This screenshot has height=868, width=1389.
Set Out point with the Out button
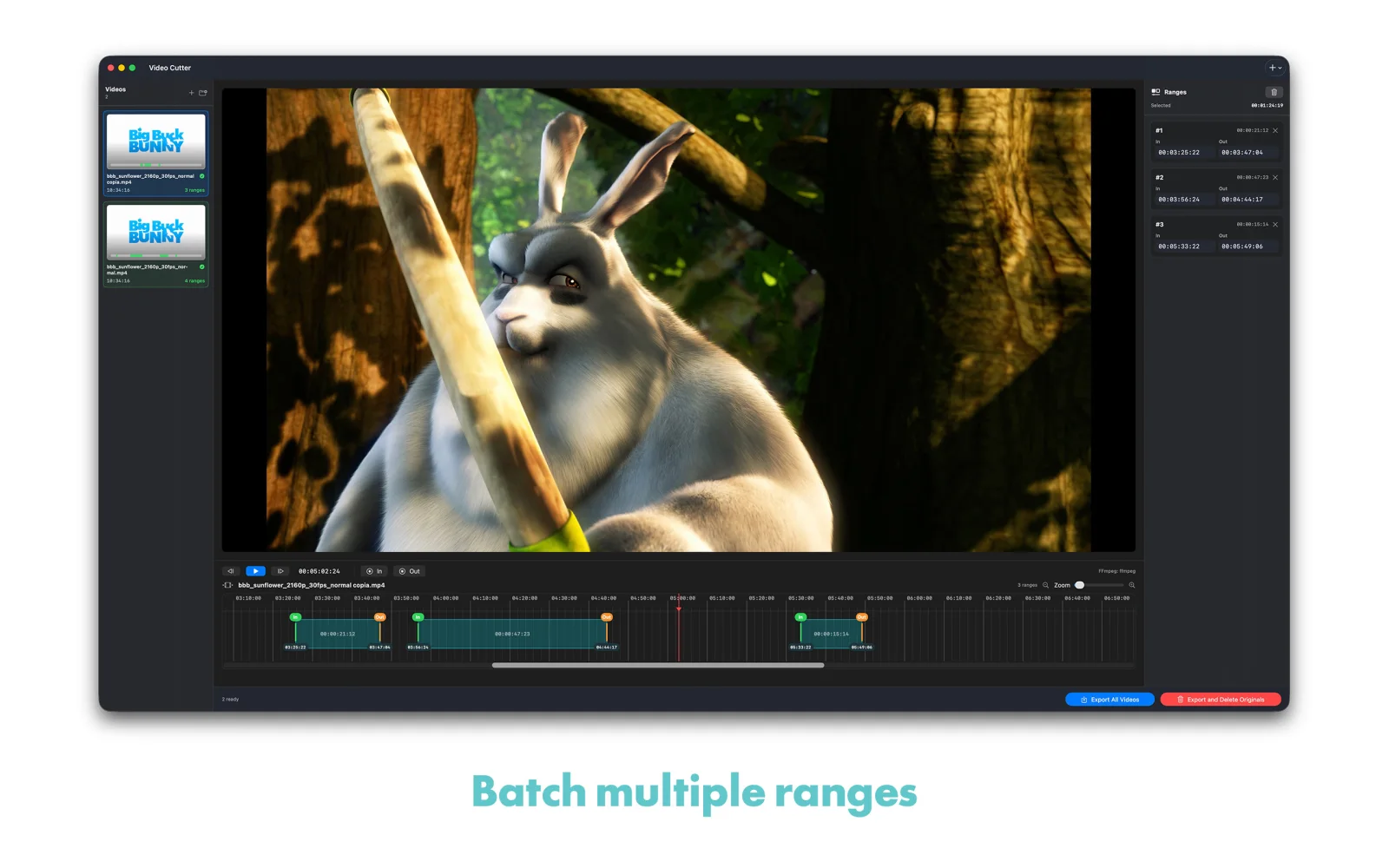pos(409,571)
